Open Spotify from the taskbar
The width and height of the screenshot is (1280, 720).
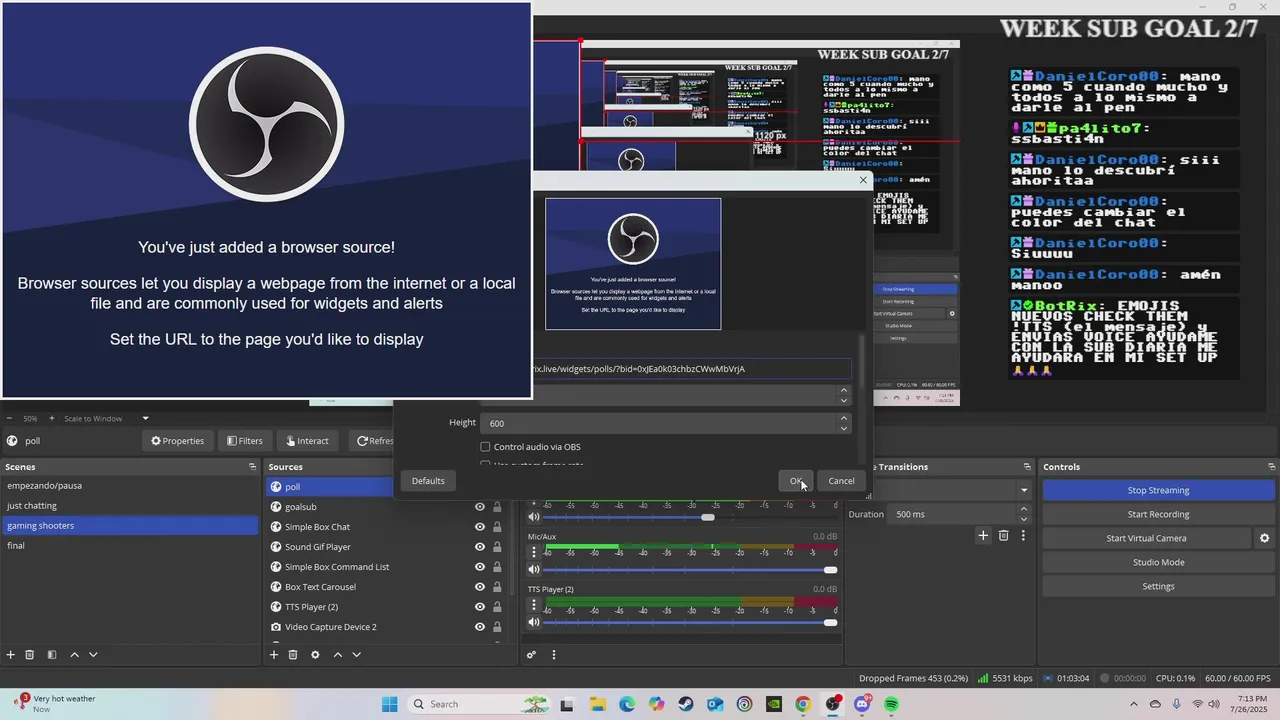coord(891,704)
